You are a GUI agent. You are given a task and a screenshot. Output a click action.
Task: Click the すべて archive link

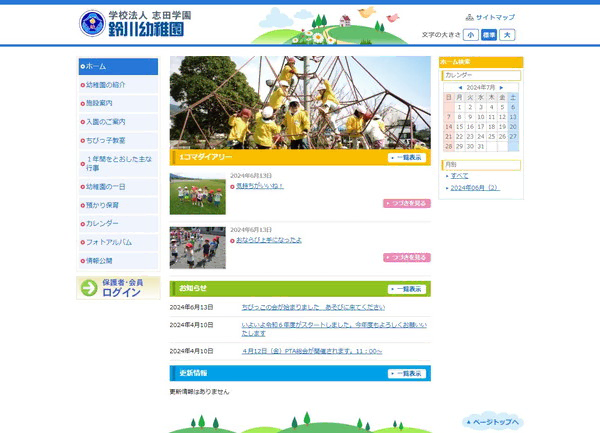459,175
